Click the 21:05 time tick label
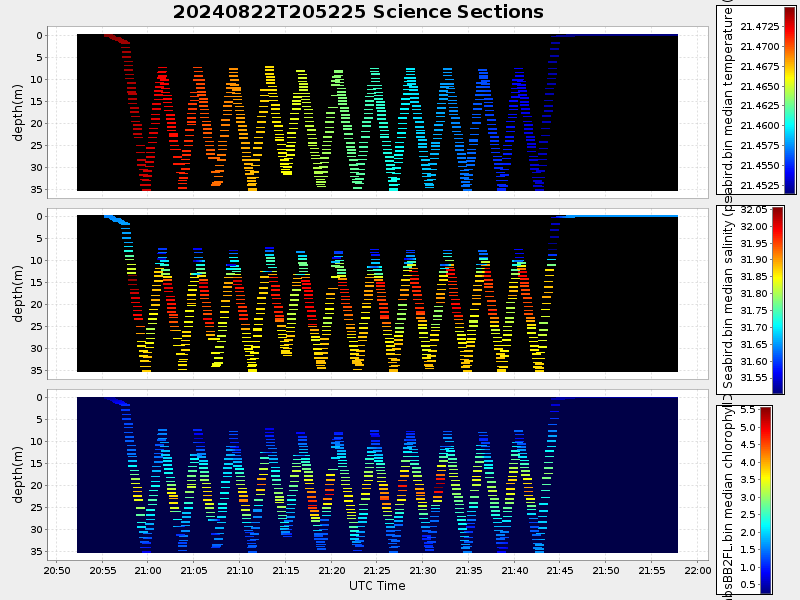Viewport: 800px width, 600px height. (194, 570)
